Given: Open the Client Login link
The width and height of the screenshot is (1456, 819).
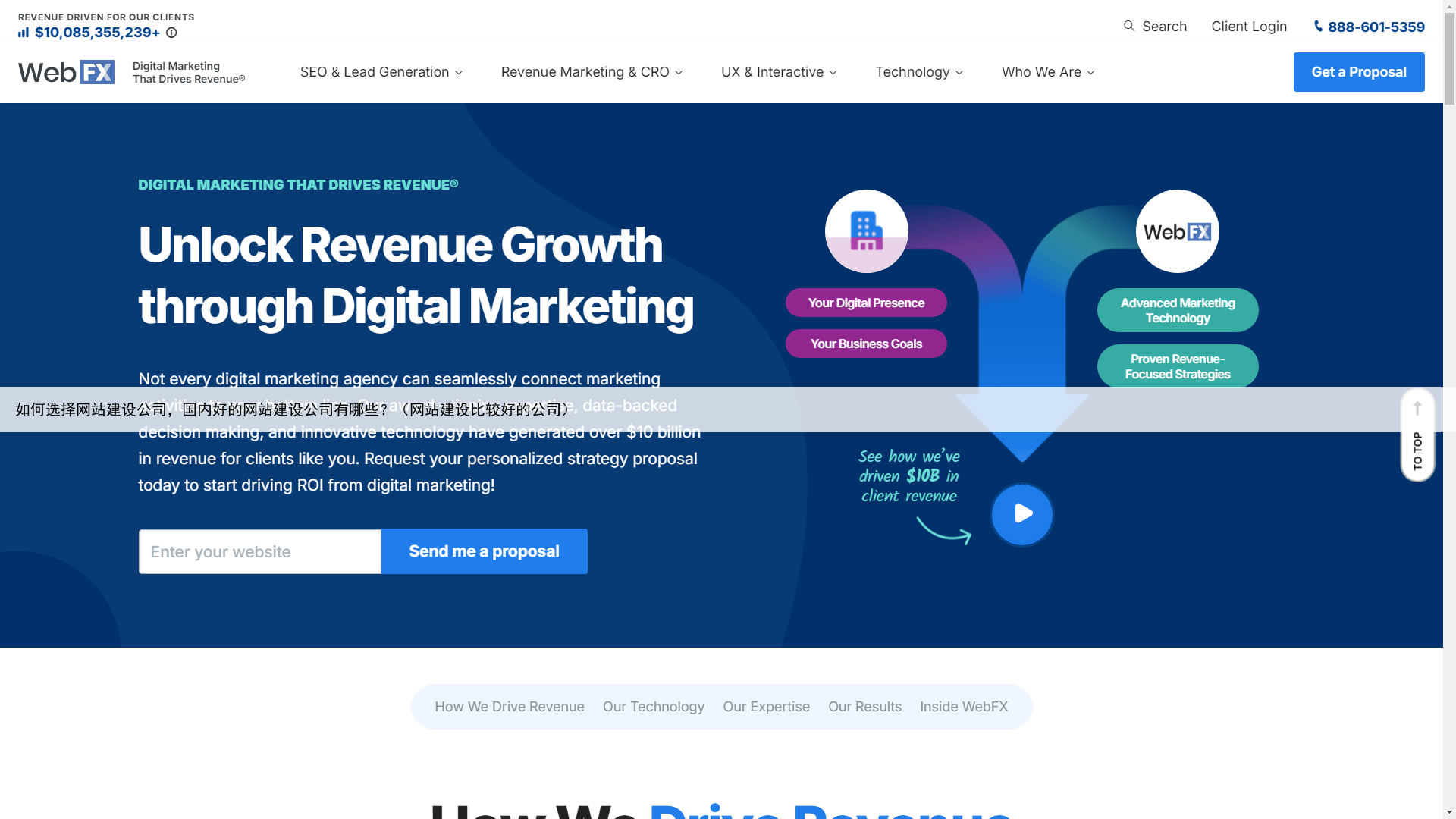Looking at the screenshot, I should 1248,27.
